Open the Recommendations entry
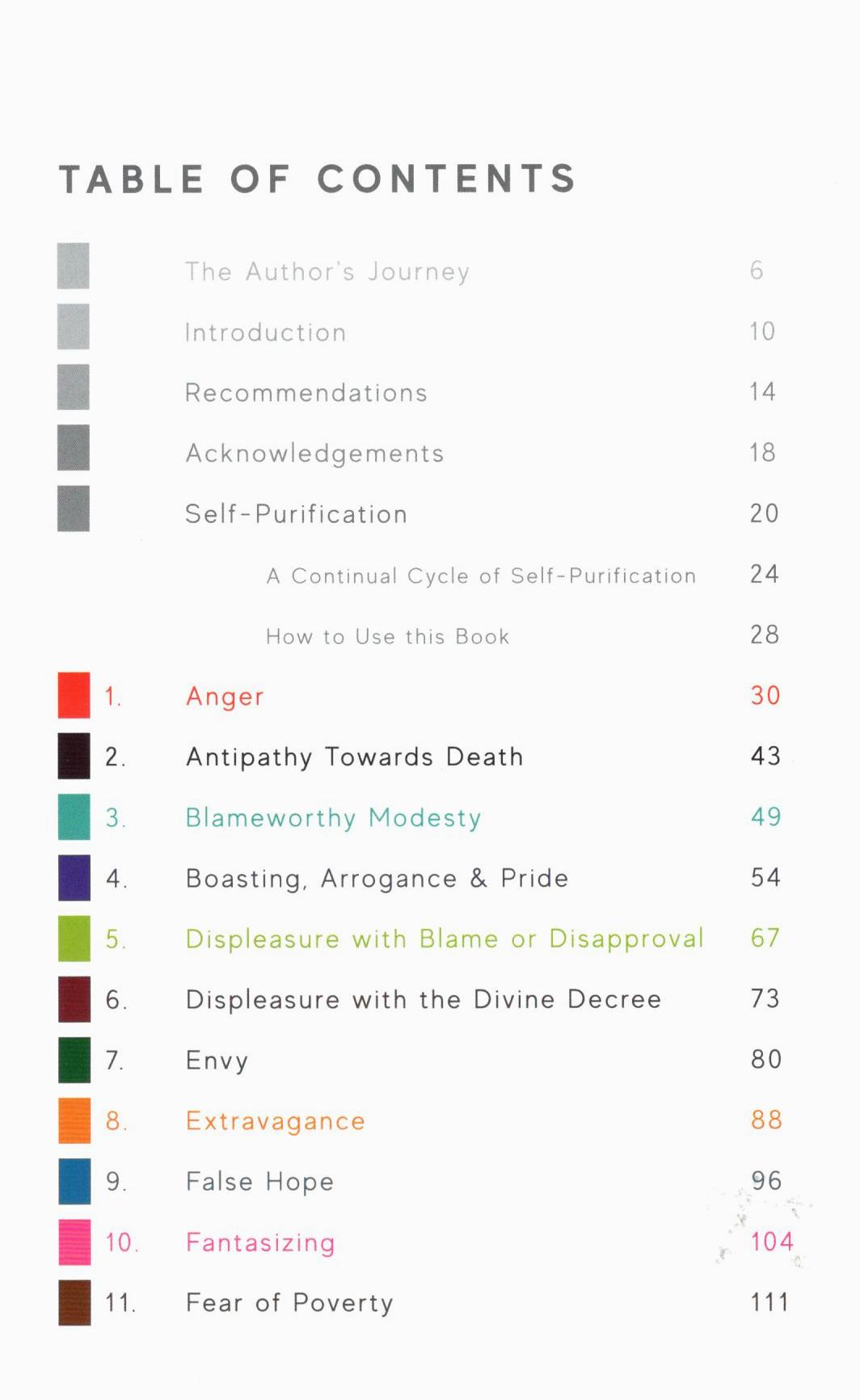Viewport: 860px width, 1400px height. tap(306, 393)
